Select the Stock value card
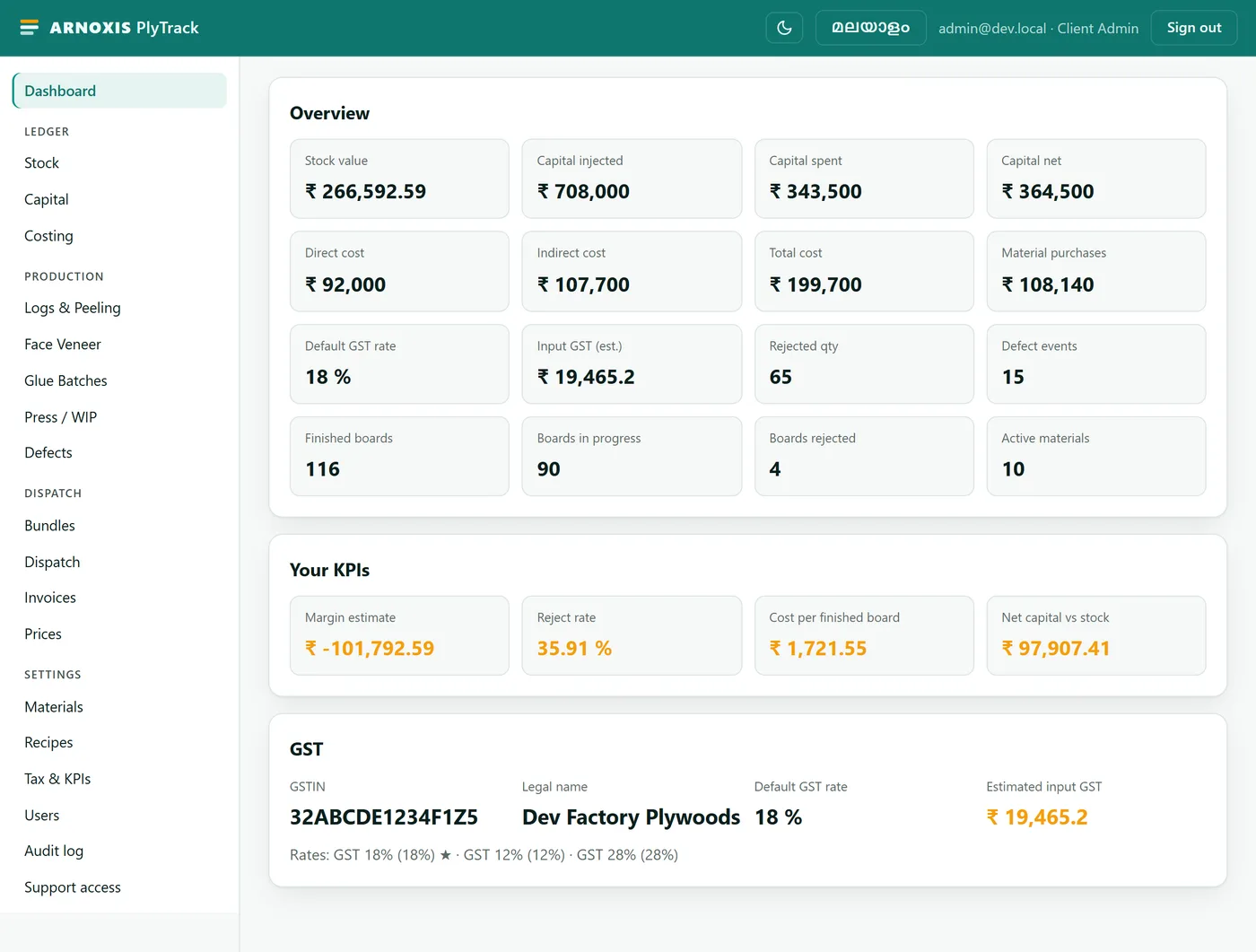Image resolution: width=1256 pixels, height=952 pixels. pos(399,179)
